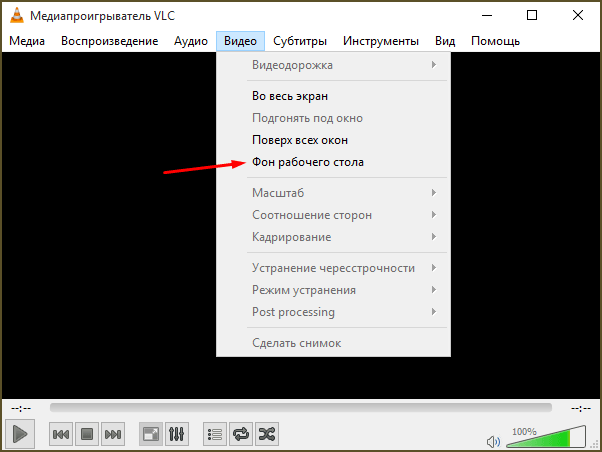Mute audio via speaker icon
Screen dimensions: 602x452
point(493,442)
